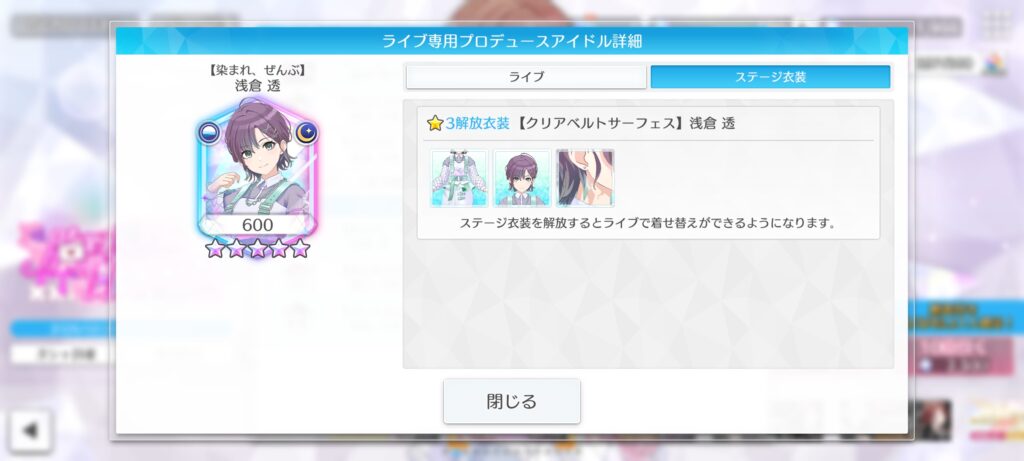Go back with the left arrow button
Viewport: 1024px width, 461px height.
click(x=31, y=431)
